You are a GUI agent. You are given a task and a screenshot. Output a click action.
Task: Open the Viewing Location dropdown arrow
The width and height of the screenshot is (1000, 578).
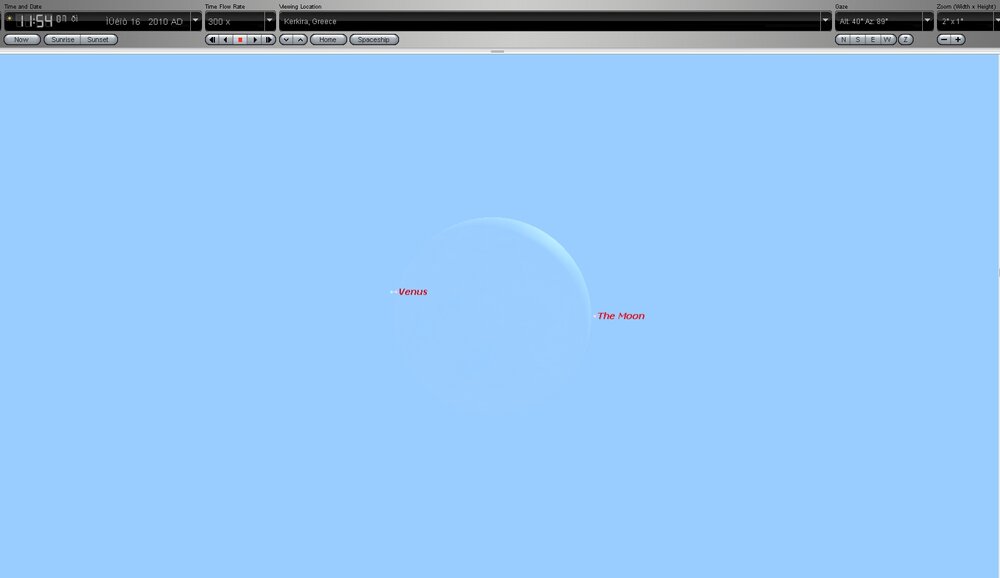coord(825,20)
